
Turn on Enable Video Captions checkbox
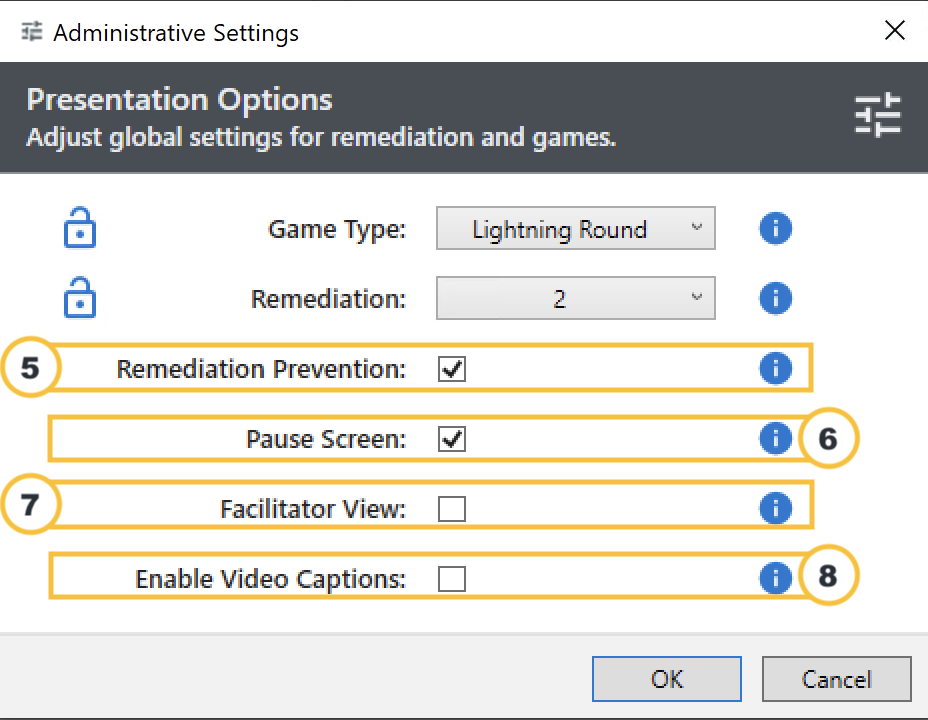452,579
